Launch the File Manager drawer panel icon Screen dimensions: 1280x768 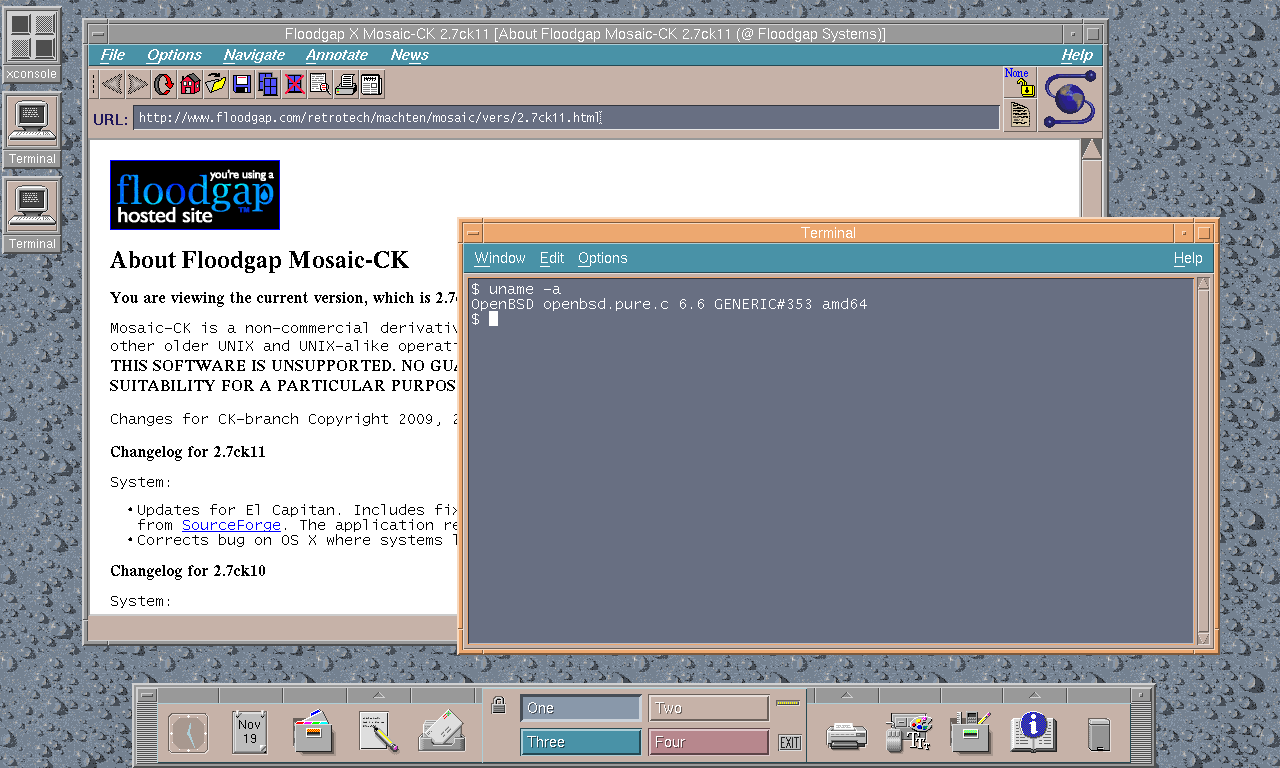click(x=314, y=733)
